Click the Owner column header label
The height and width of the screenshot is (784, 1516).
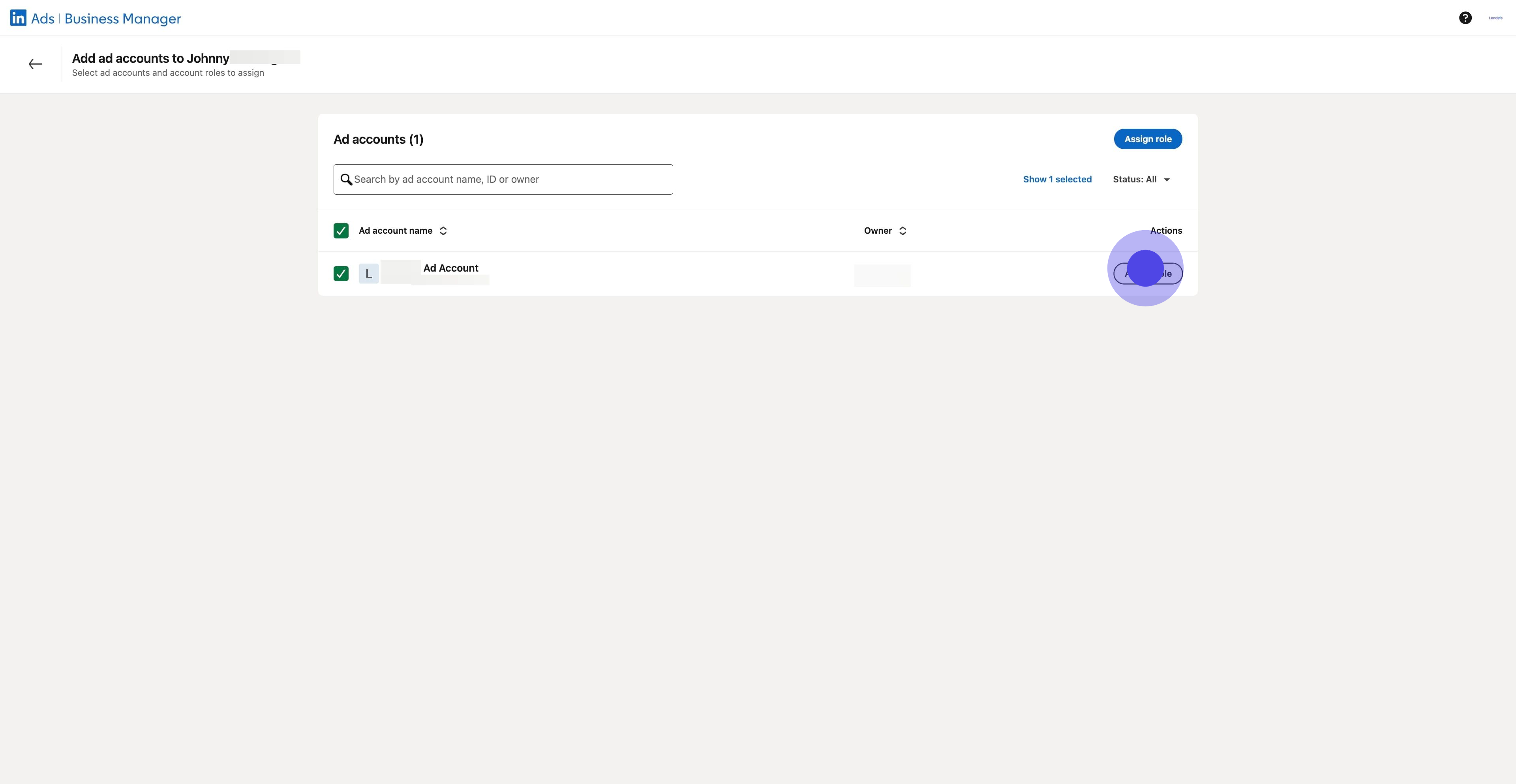878,231
